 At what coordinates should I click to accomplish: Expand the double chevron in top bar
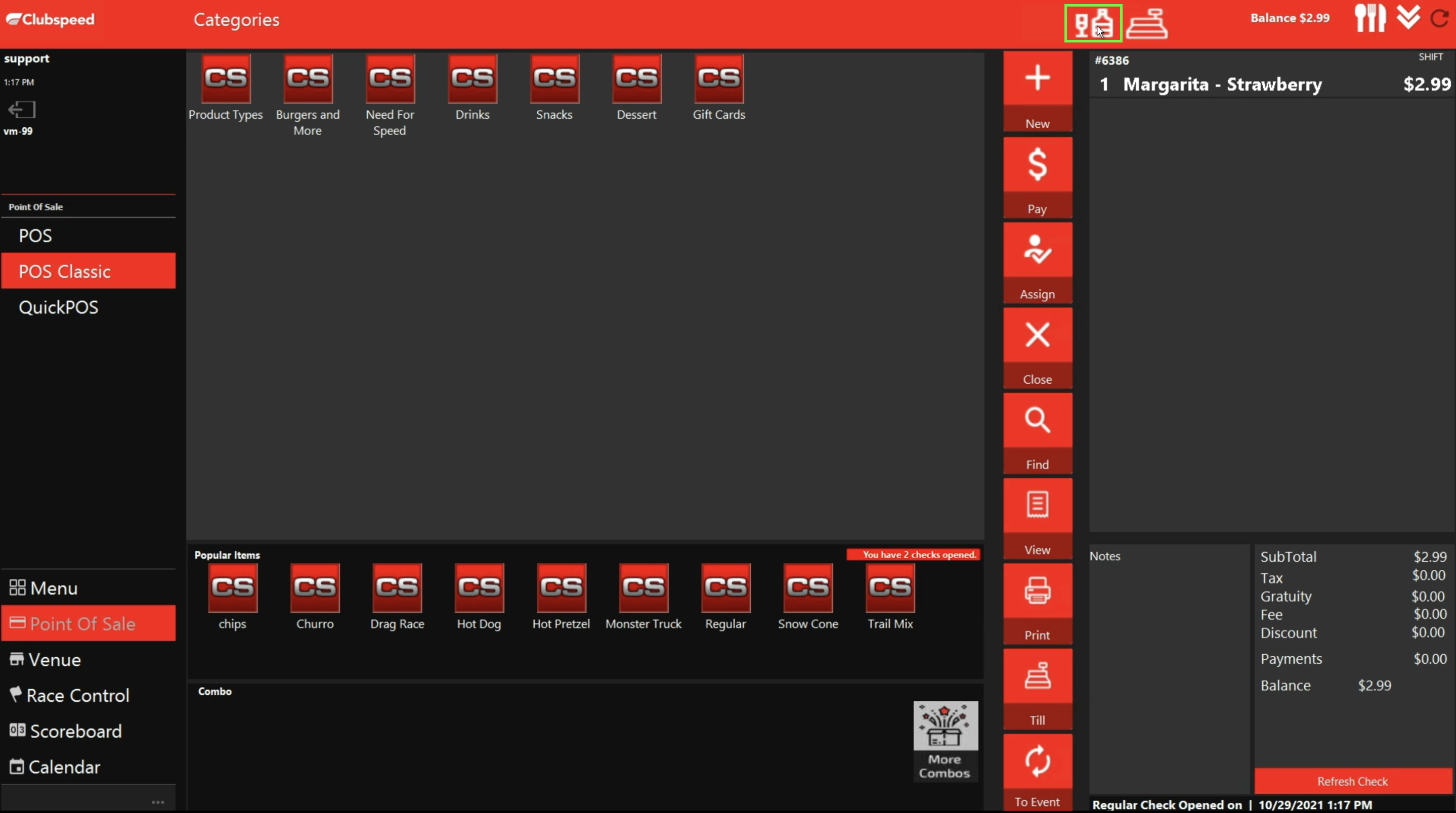click(x=1407, y=18)
